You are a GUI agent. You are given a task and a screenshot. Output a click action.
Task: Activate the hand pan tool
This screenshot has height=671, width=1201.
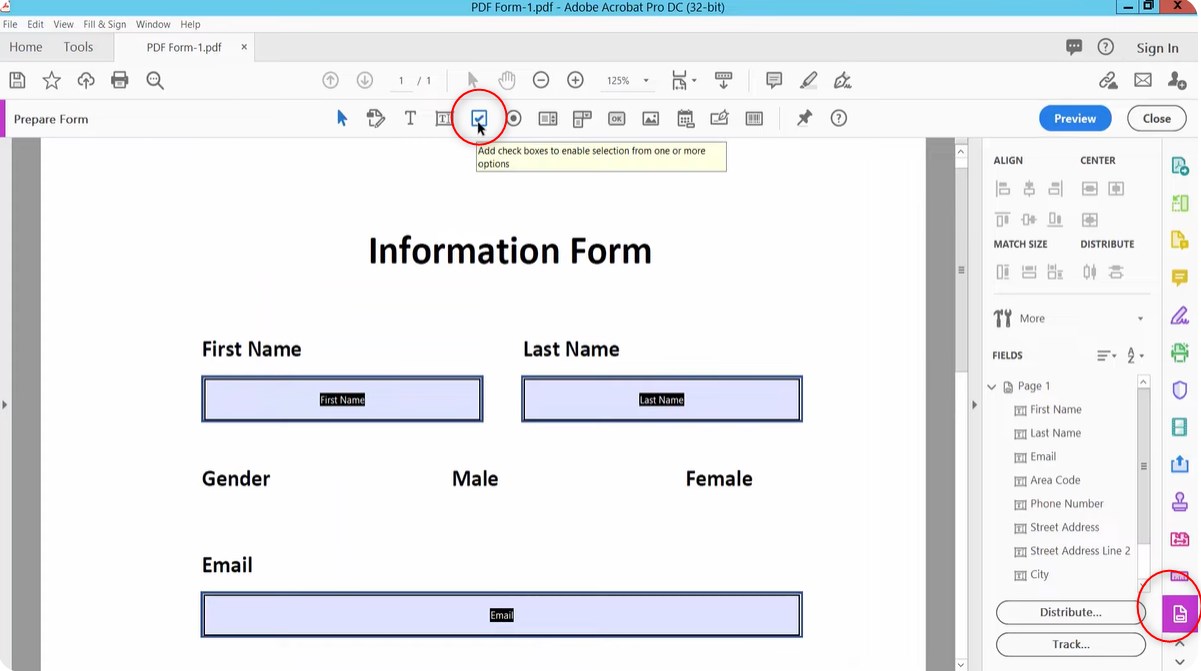click(x=507, y=80)
